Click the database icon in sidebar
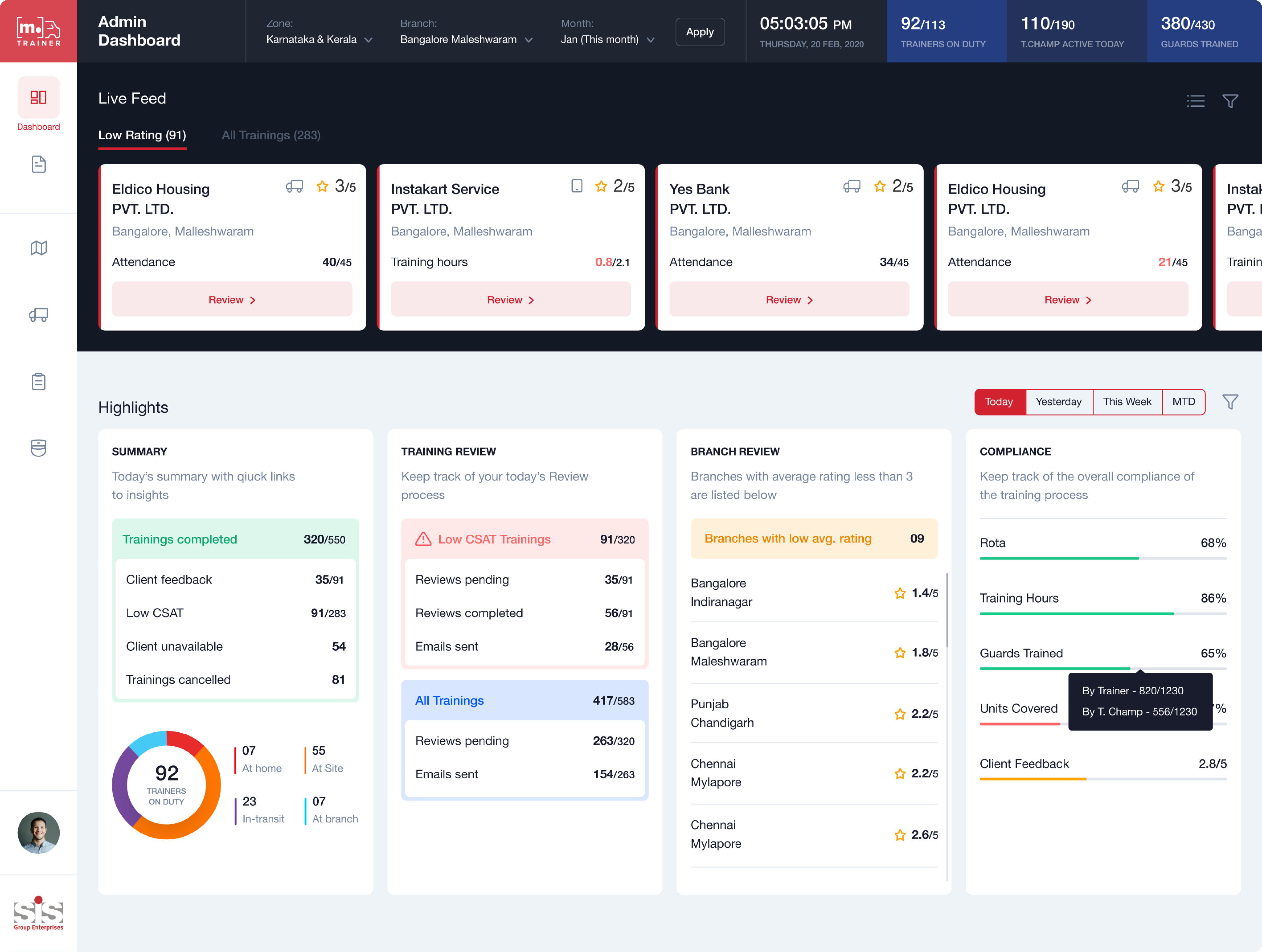The image size is (1262, 952). pyautogui.click(x=38, y=448)
